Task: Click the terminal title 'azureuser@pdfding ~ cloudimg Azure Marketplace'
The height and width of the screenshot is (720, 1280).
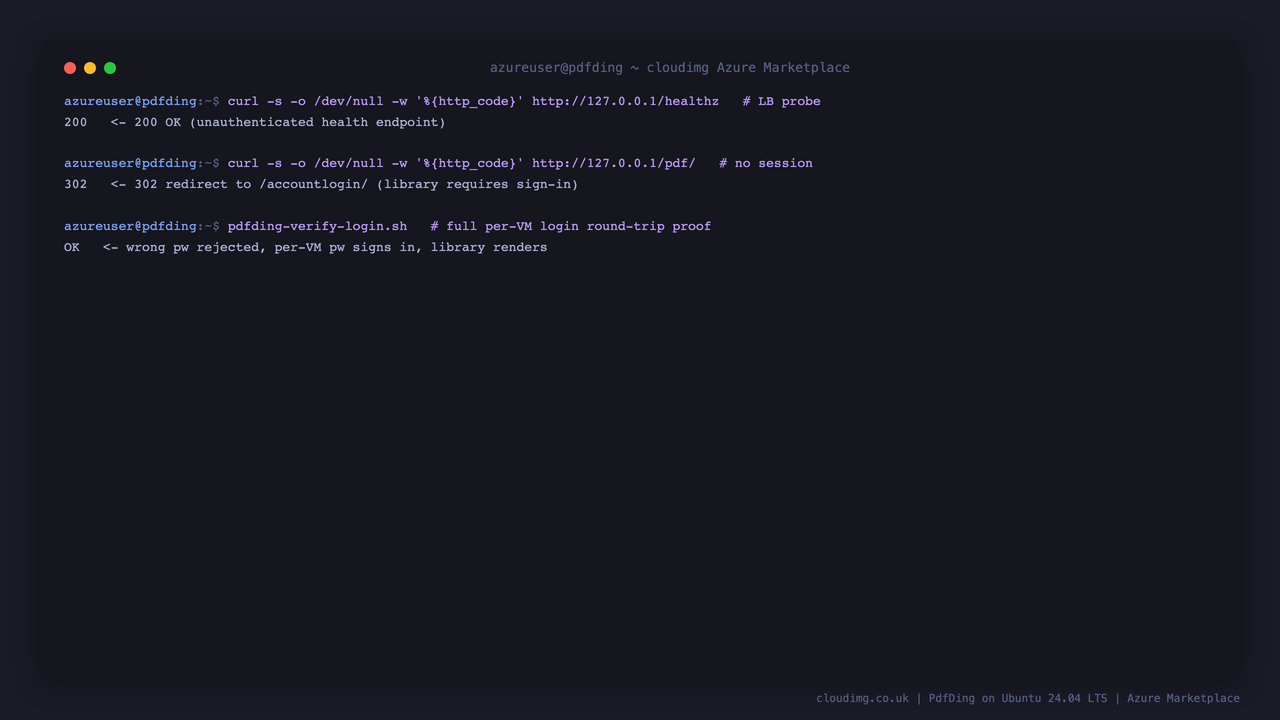Action: click(670, 68)
